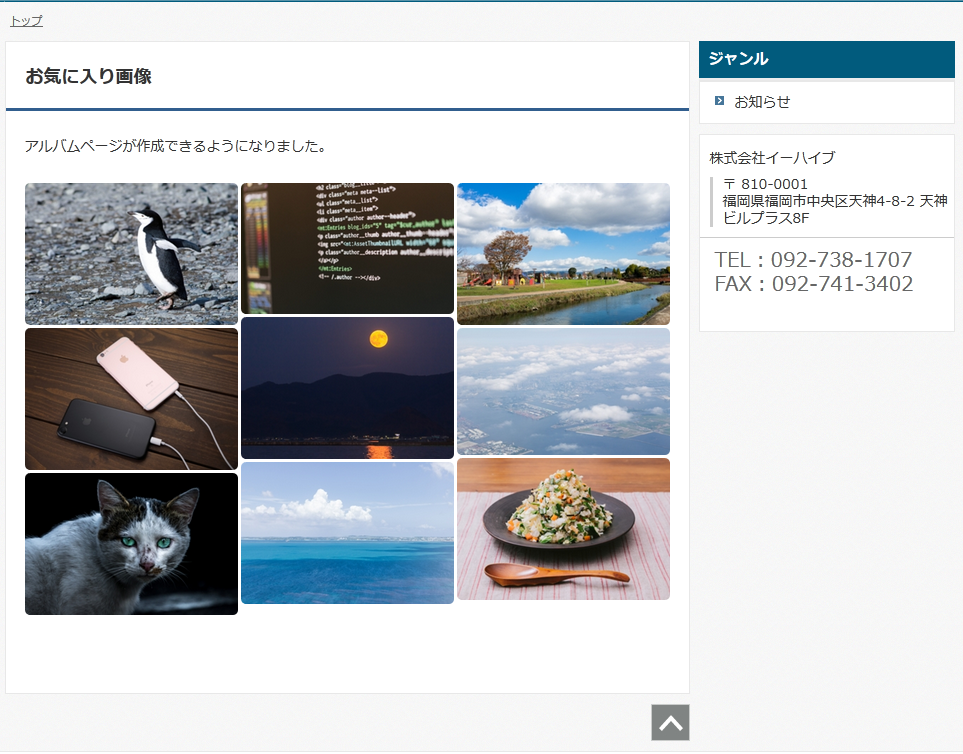Open the HTML code screen thumbnail
The height and width of the screenshot is (754, 963).
pyautogui.click(x=347, y=248)
